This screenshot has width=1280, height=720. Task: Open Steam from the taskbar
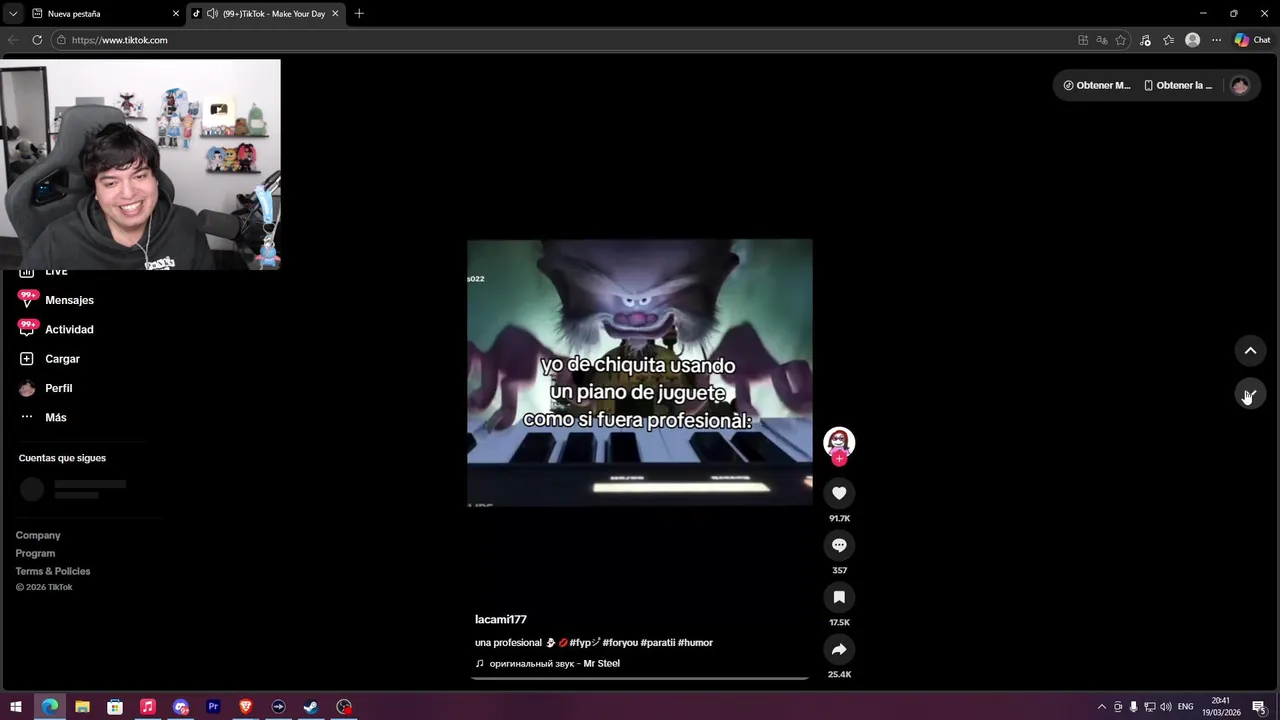[x=311, y=707]
